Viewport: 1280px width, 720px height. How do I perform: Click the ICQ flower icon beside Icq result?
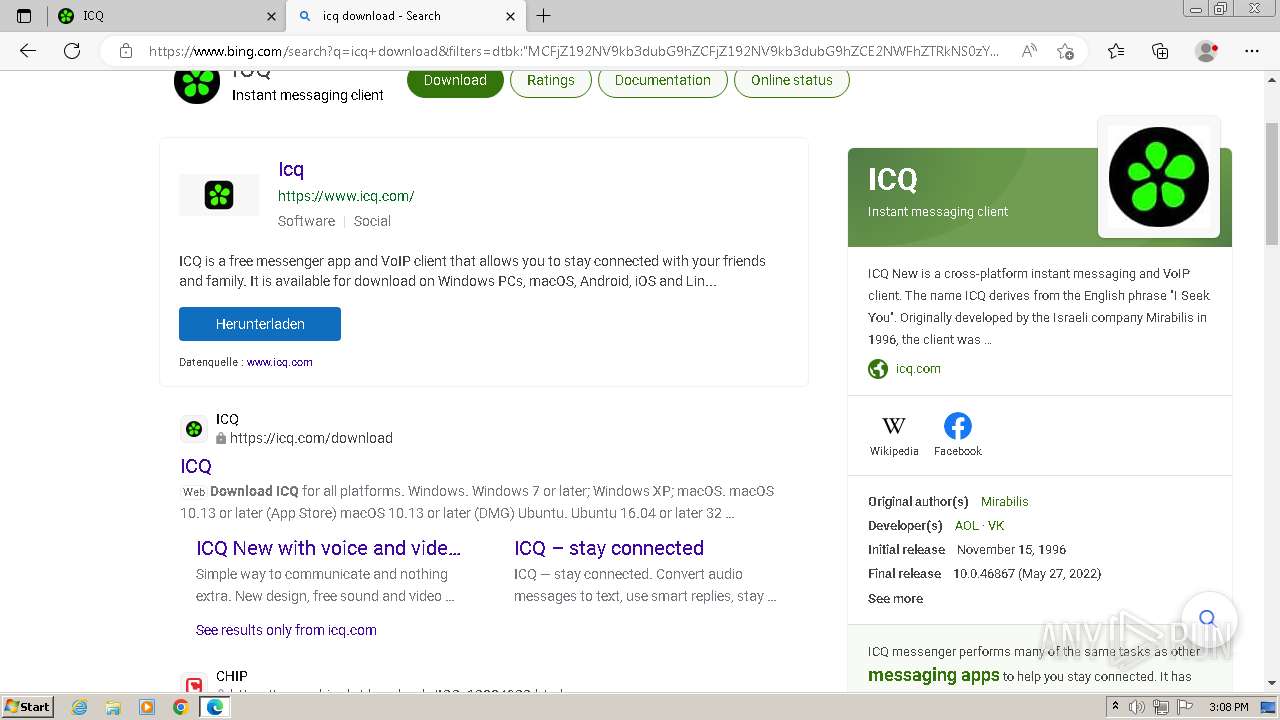click(219, 195)
